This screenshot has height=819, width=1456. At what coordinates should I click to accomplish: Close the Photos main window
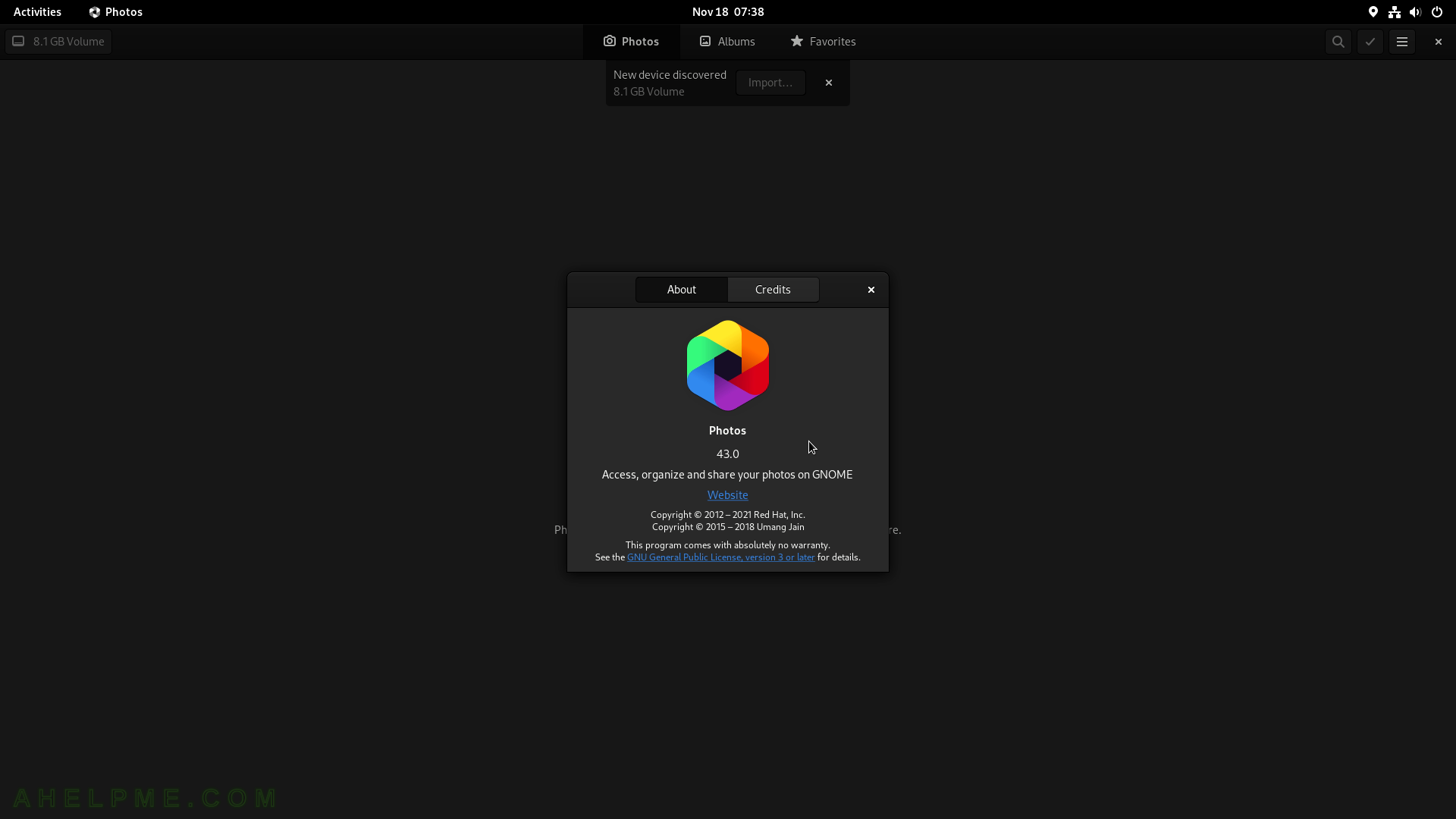click(1439, 42)
